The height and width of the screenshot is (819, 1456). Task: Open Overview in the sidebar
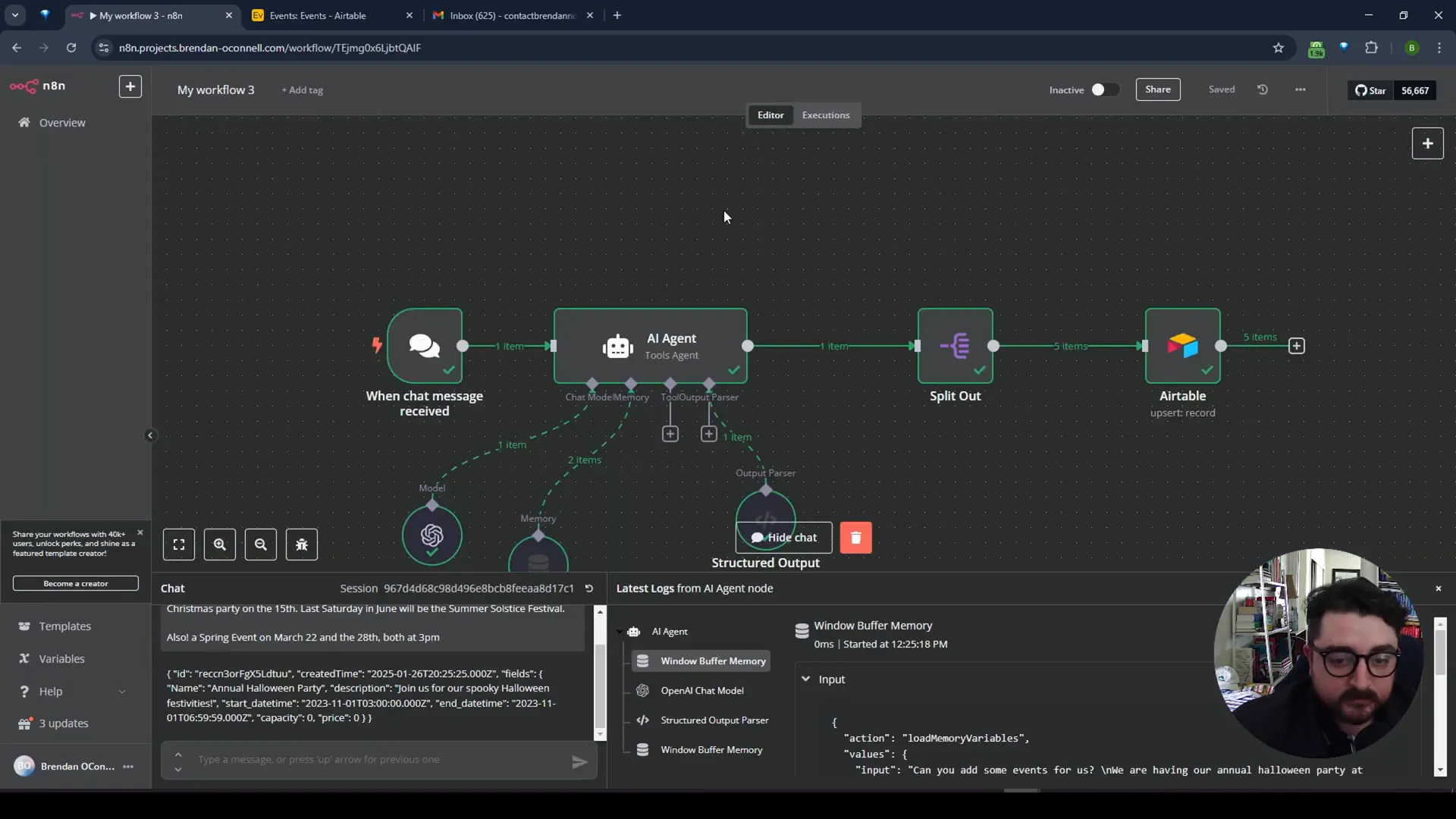62,123
